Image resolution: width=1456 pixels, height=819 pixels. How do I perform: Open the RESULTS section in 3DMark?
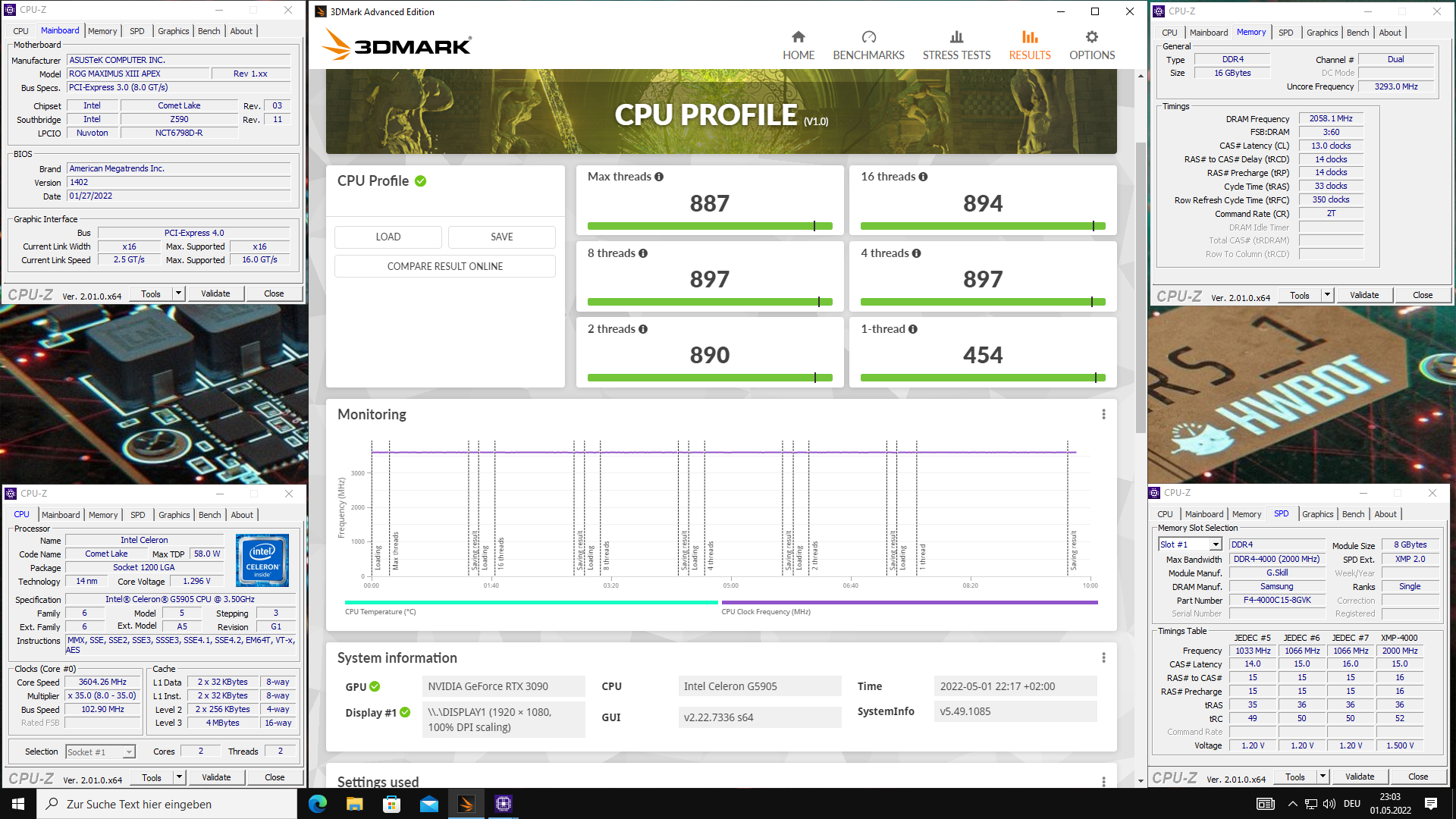(1029, 46)
